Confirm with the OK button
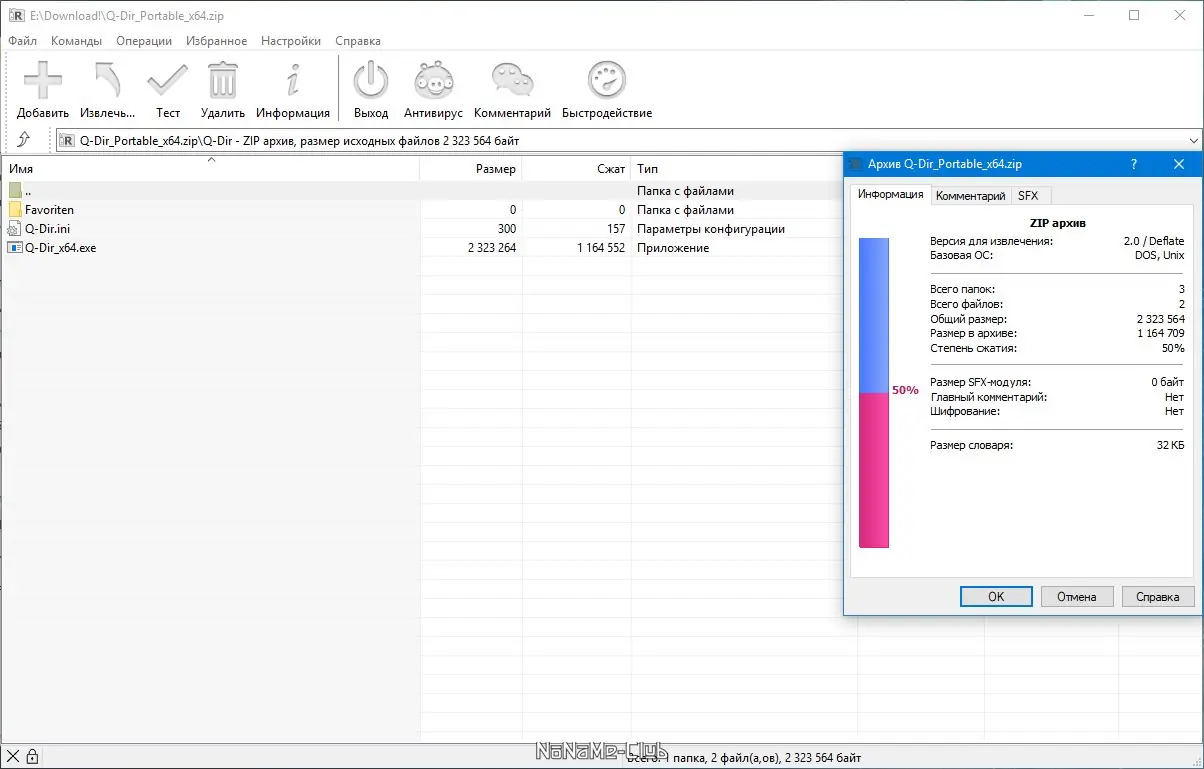 996,596
